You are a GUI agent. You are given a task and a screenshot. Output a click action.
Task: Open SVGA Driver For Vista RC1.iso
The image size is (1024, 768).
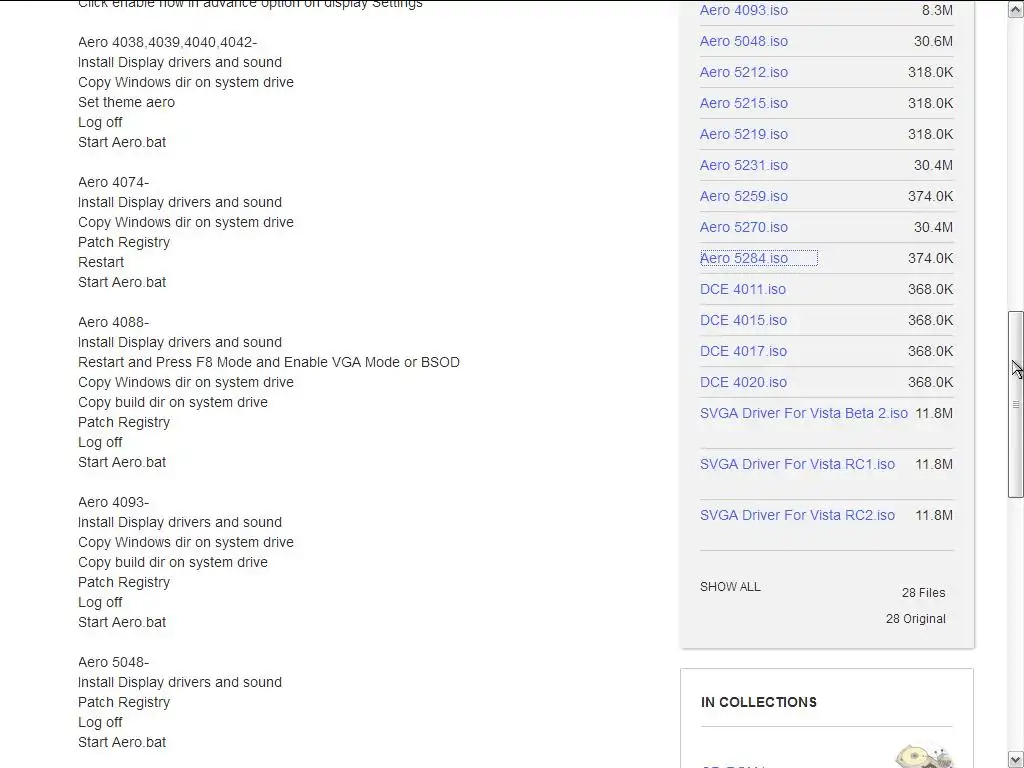click(x=797, y=464)
